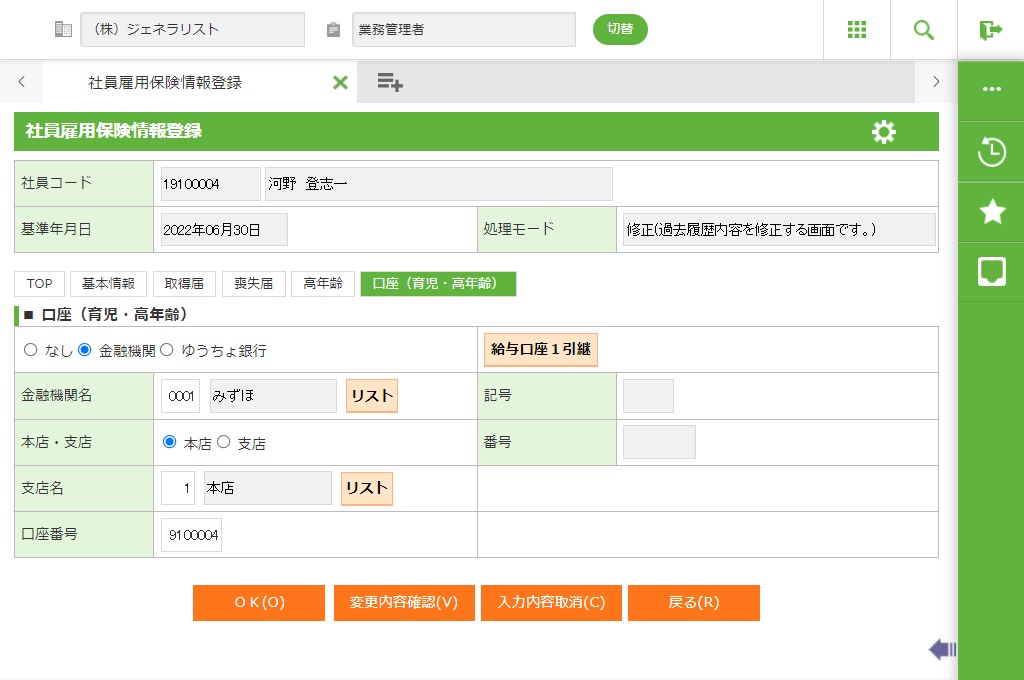Open the apps grid menu icon
This screenshot has width=1024, height=680.
(x=856, y=30)
